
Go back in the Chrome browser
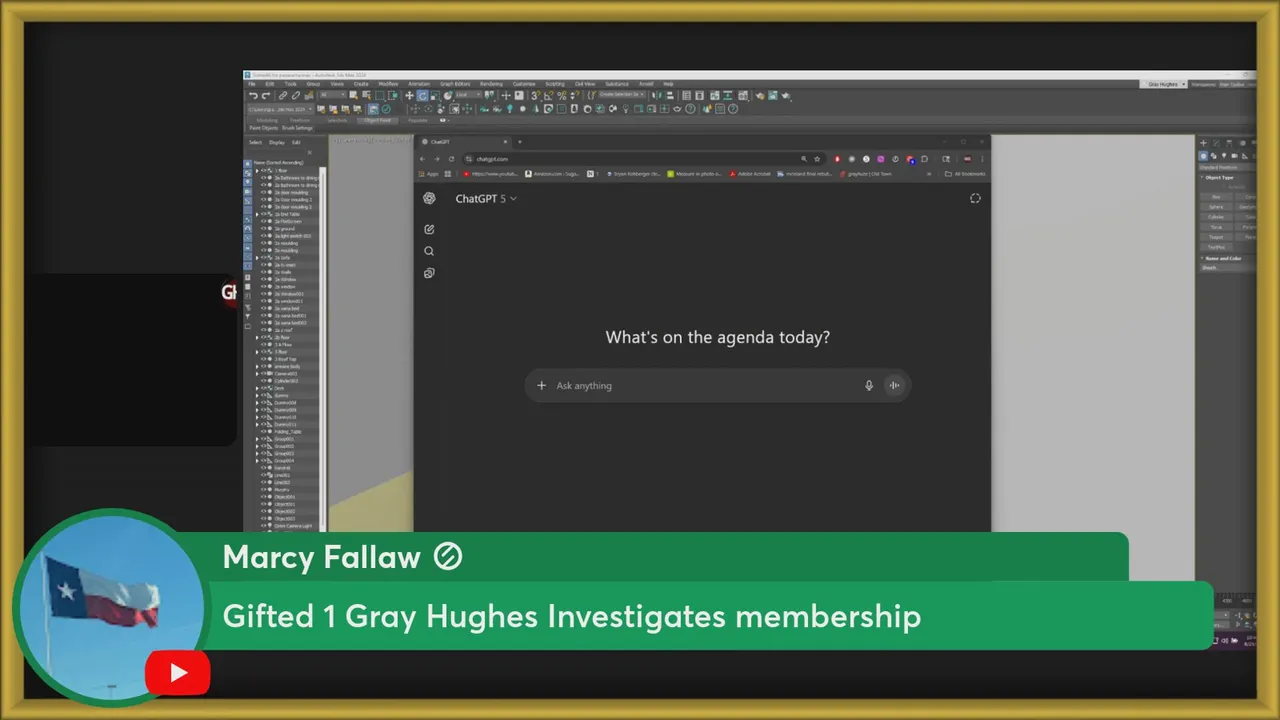(x=423, y=159)
